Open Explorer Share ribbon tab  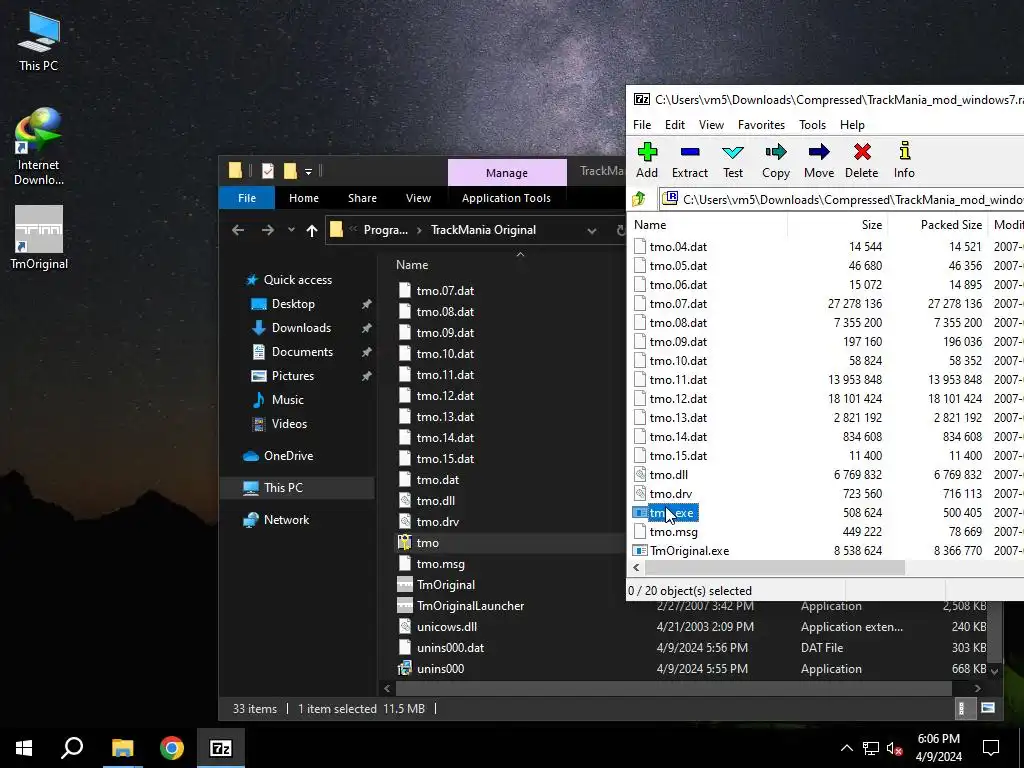362,198
